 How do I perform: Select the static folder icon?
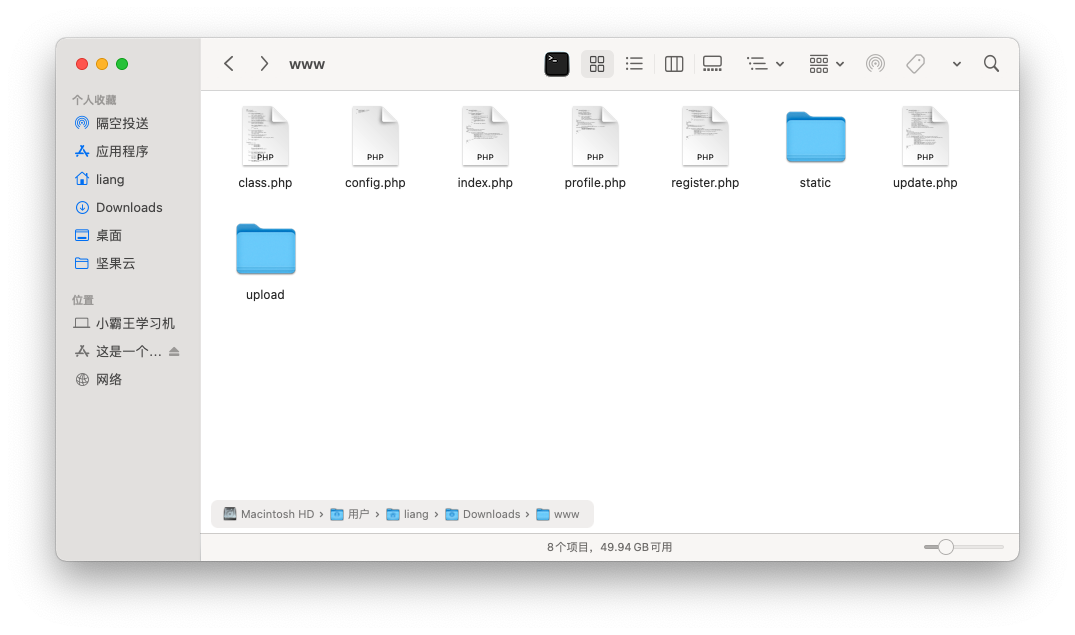pyautogui.click(x=816, y=137)
